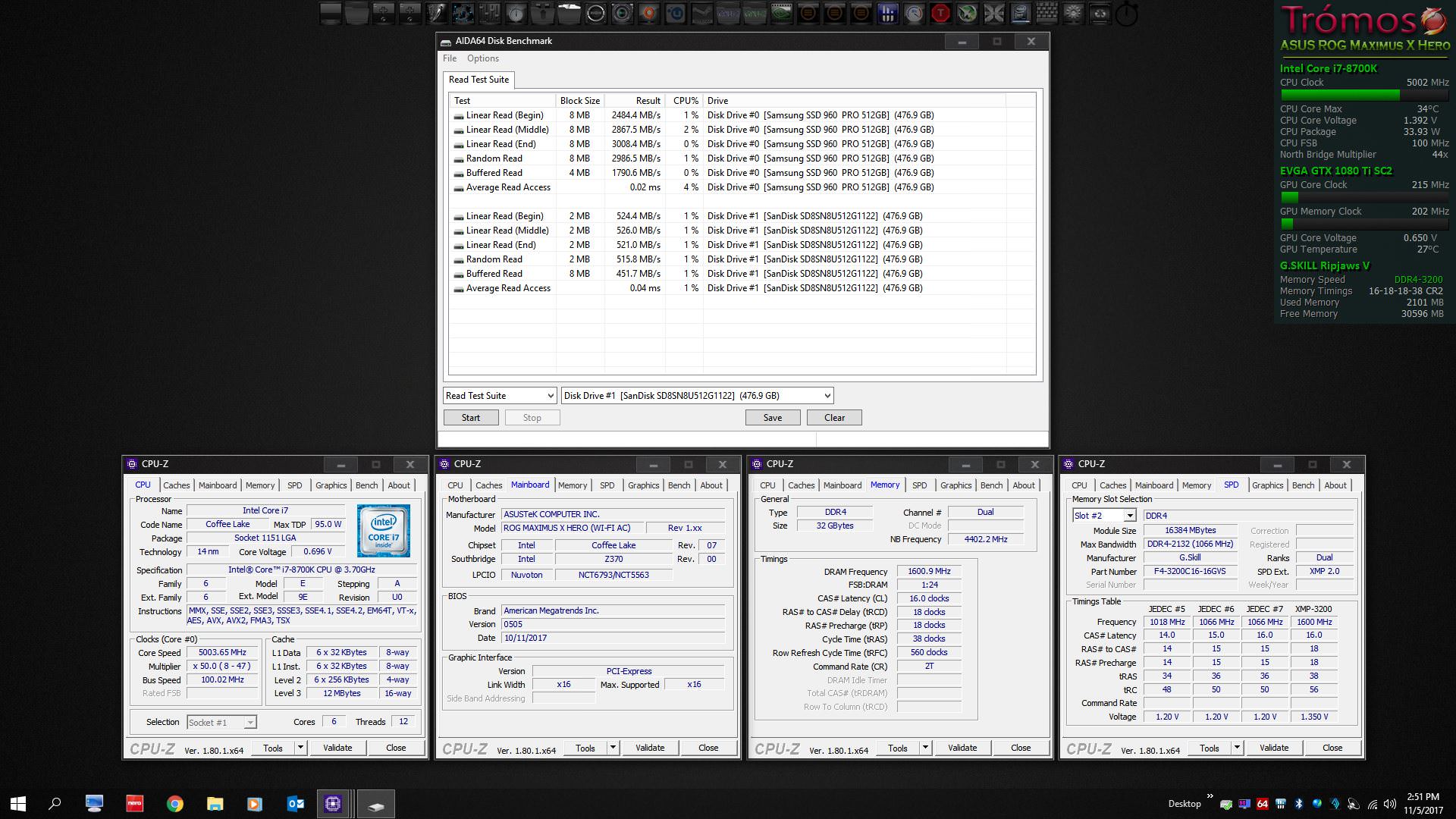
Task: Clear the benchmark results
Action: 834,418
